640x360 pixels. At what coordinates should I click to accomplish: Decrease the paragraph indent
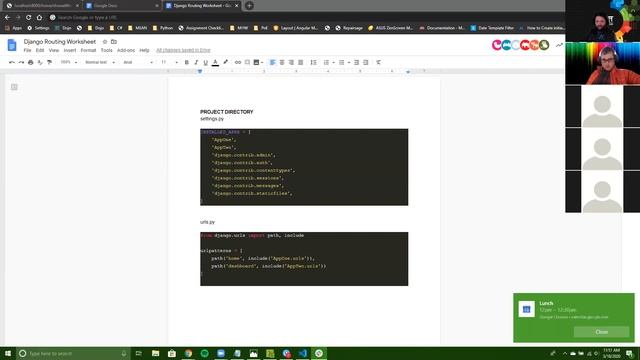[356, 62]
